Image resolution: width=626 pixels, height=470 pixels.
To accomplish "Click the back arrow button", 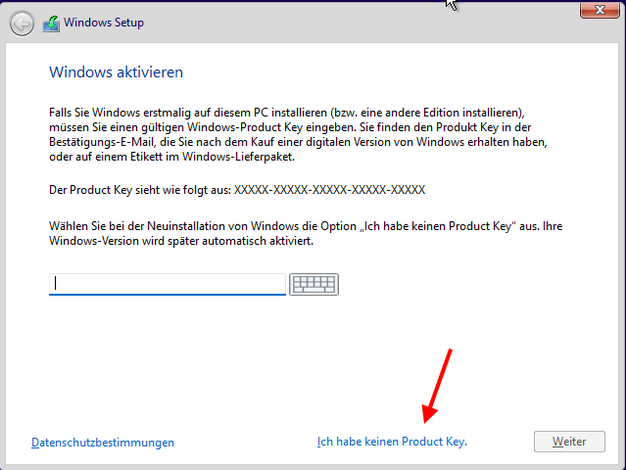I will click(x=21, y=21).
